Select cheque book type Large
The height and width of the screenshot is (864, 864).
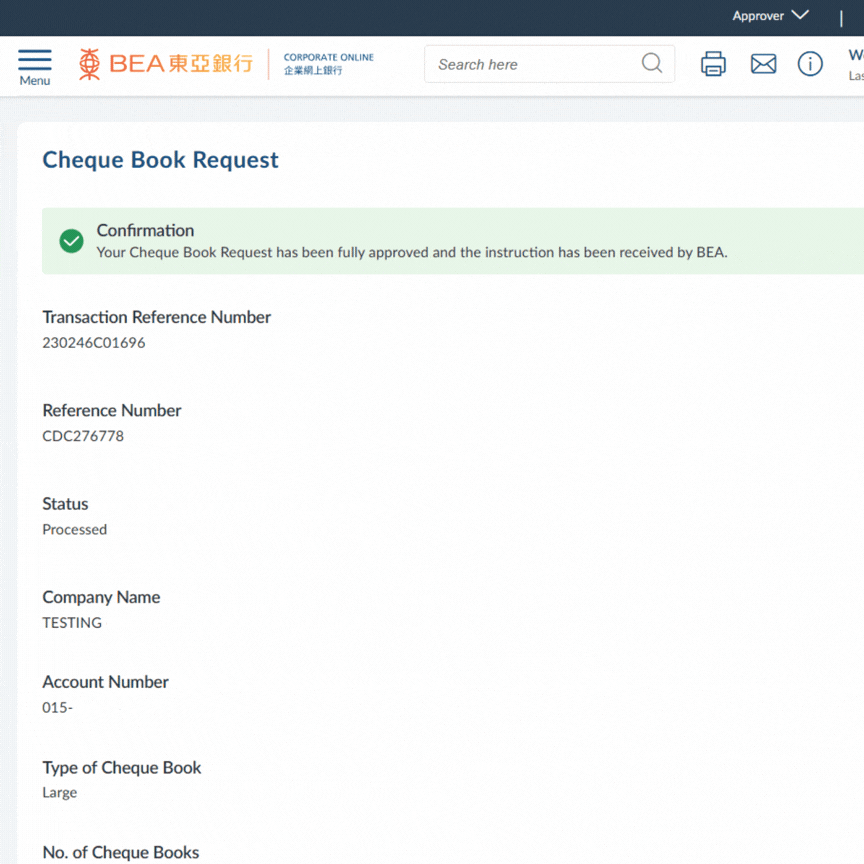pos(60,792)
